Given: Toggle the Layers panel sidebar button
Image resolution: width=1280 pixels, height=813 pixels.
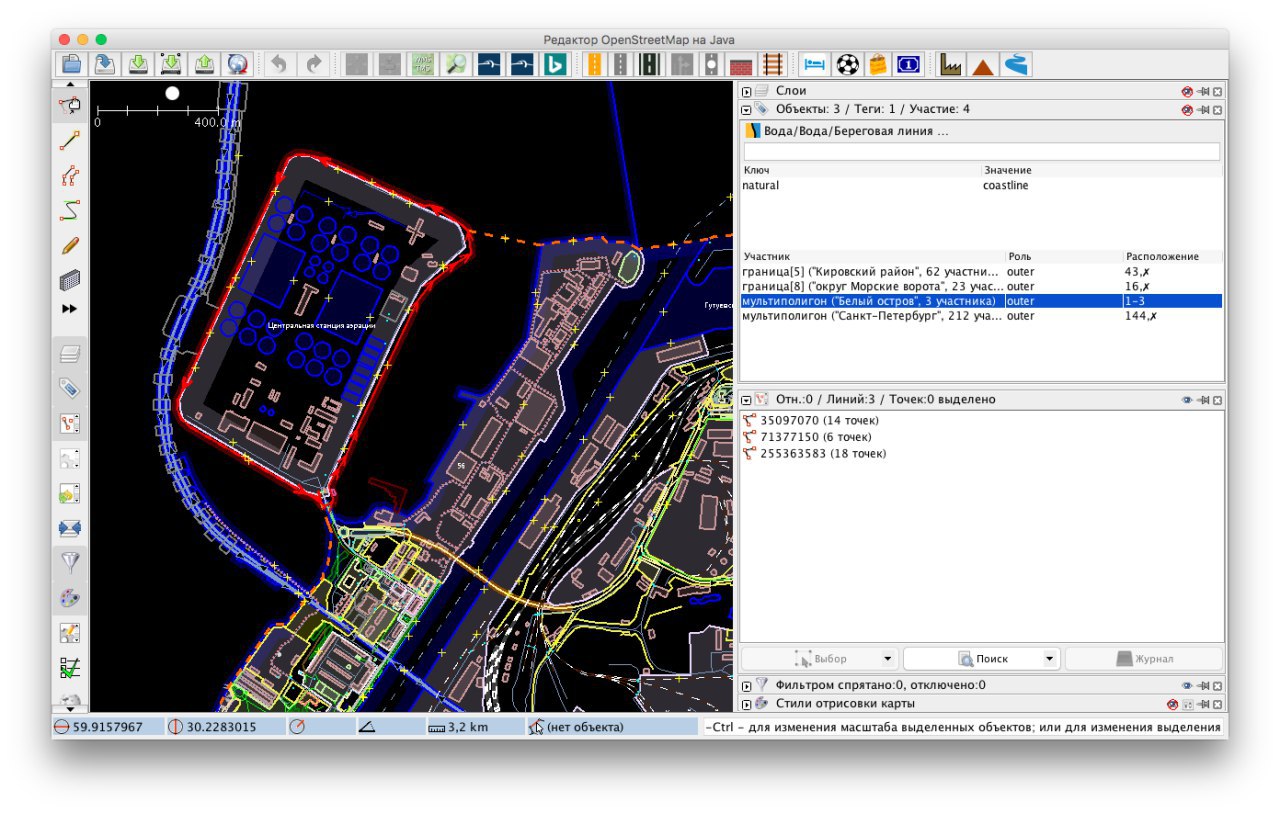Looking at the screenshot, I should (x=70, y=353).
